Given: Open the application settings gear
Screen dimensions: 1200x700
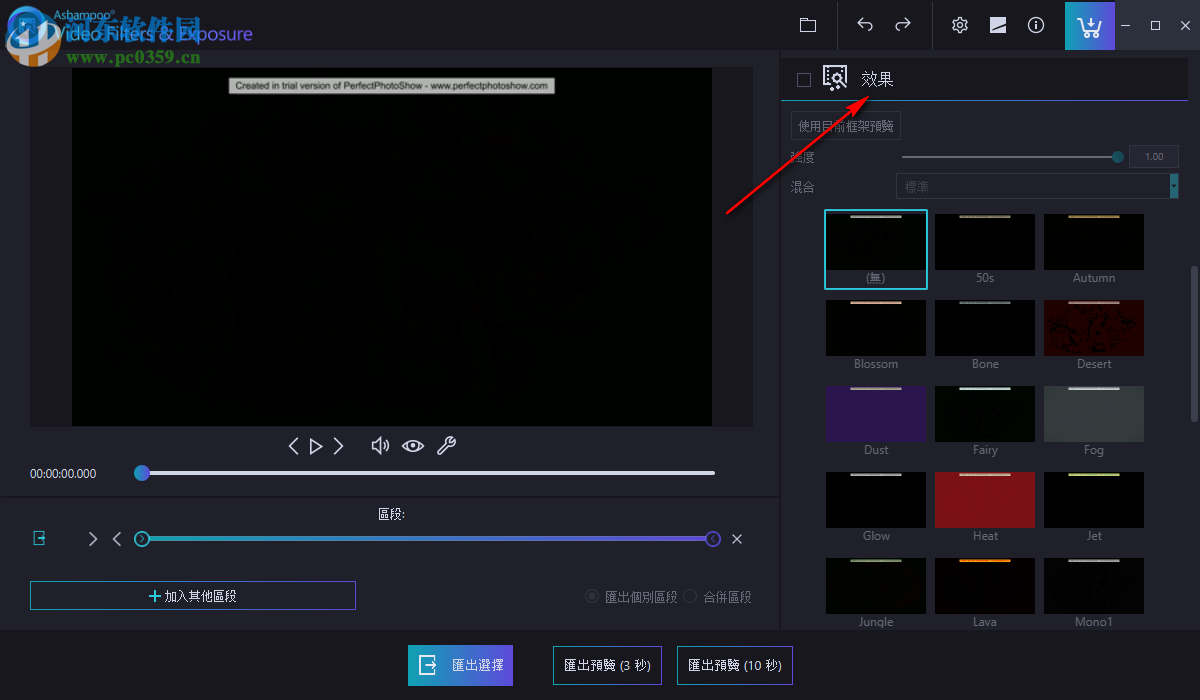Looking at the screenshot, I should (959, 25).
